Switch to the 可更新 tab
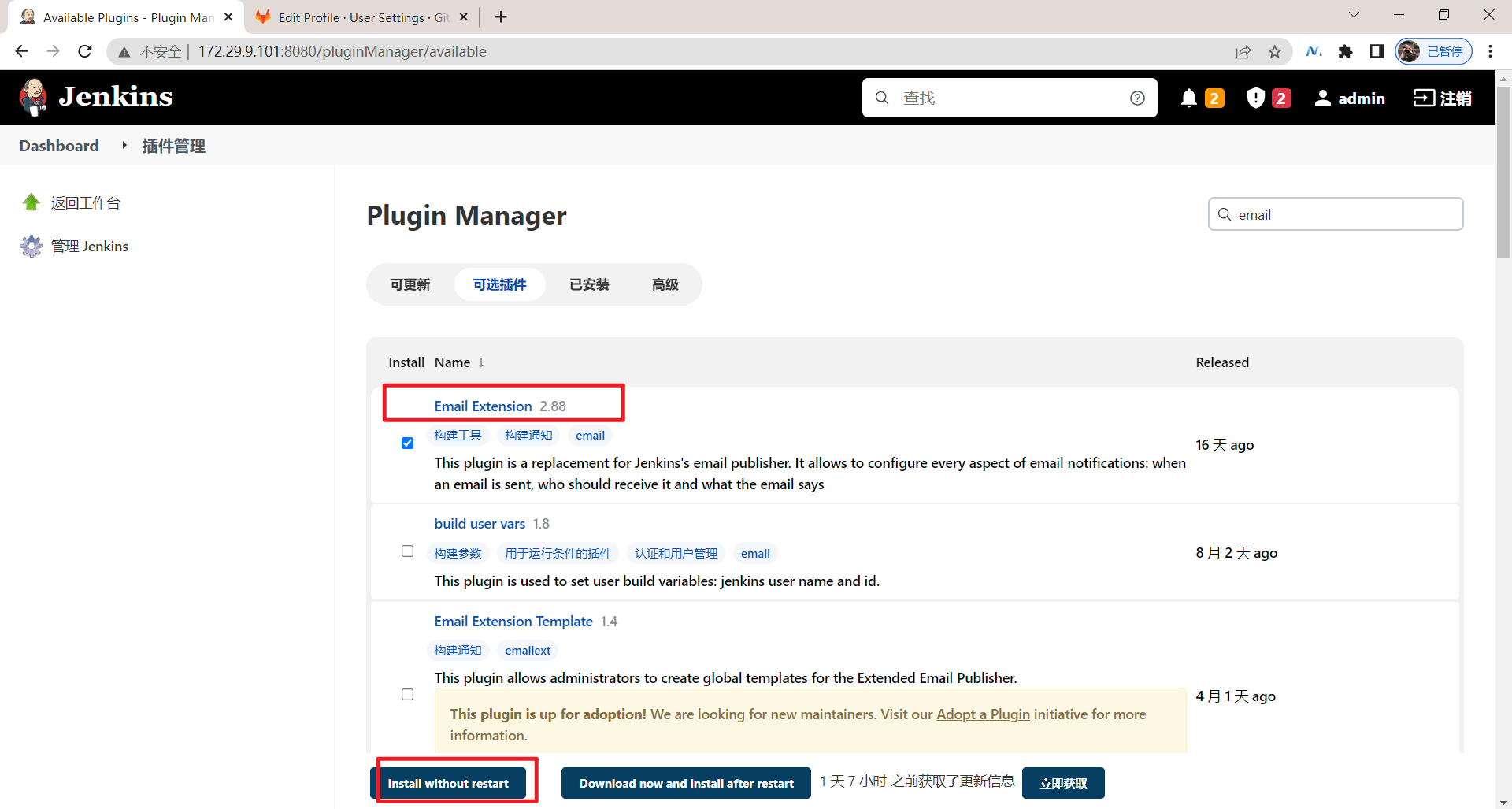Viewport: 1512px width, 809px height. pyautogui.click(x=410, y=284)
